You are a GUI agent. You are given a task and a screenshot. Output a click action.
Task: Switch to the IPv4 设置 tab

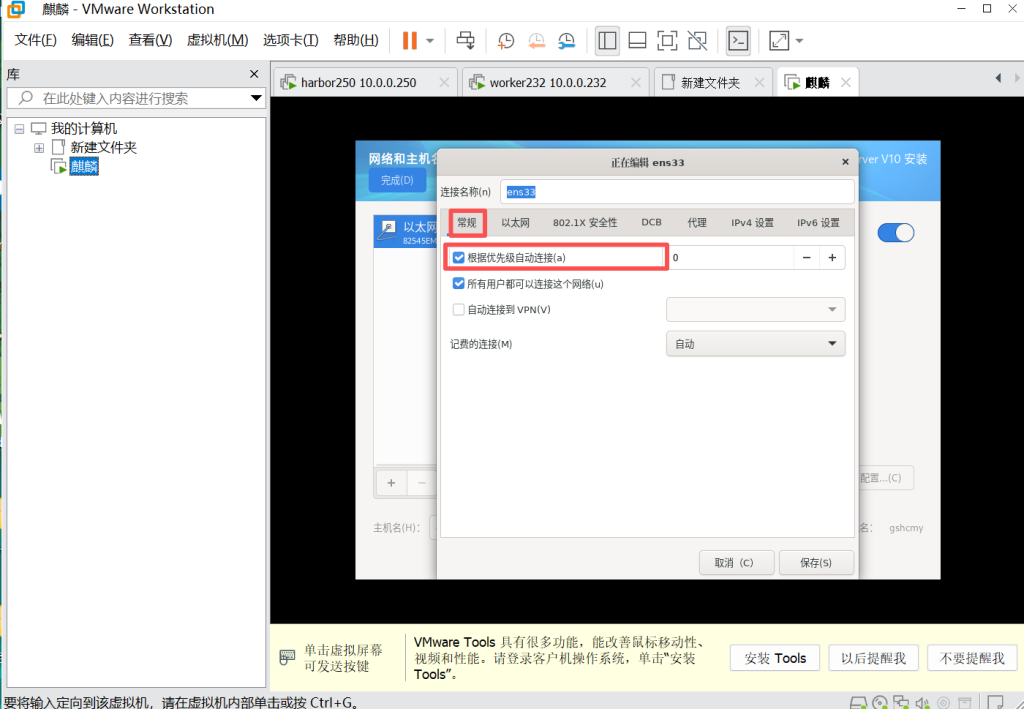pos(752,223)
